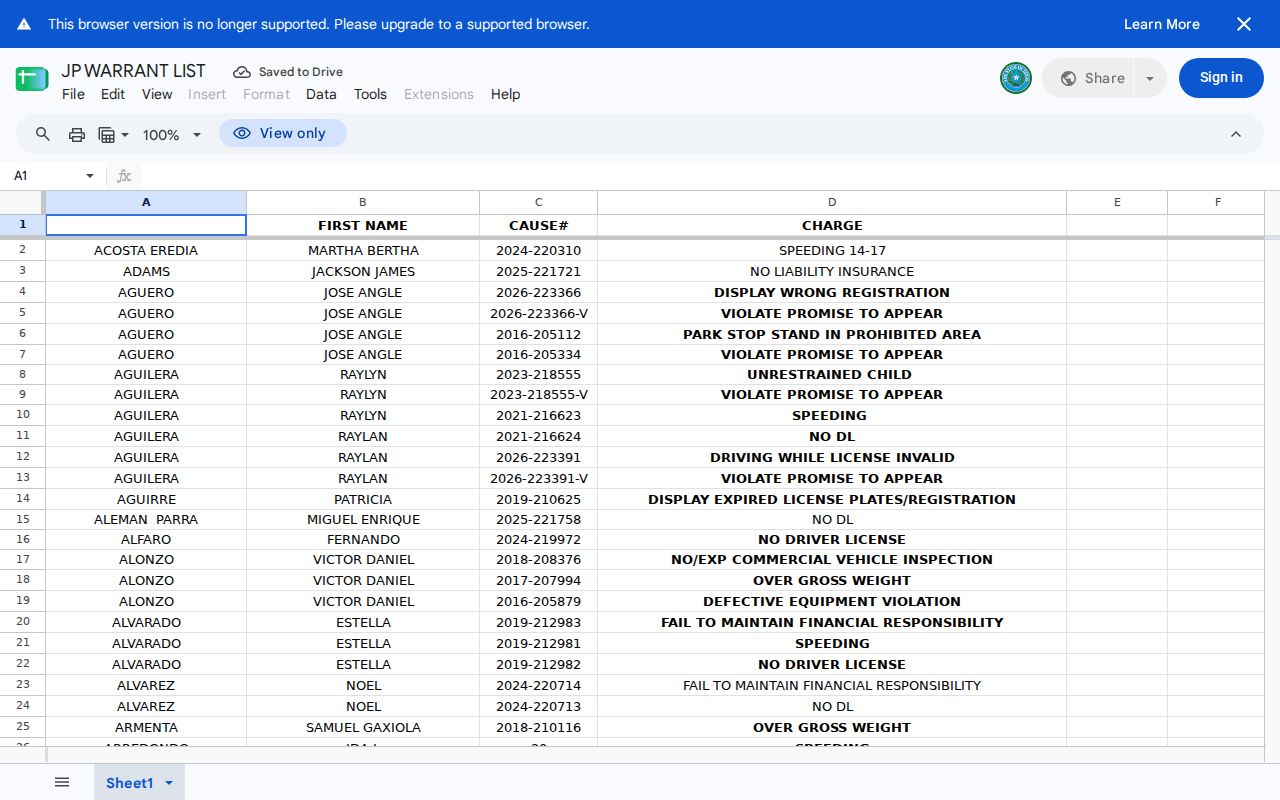Click the CAUSE# header cell
This screenshot has width=1280, height=800.
[538, 226]
